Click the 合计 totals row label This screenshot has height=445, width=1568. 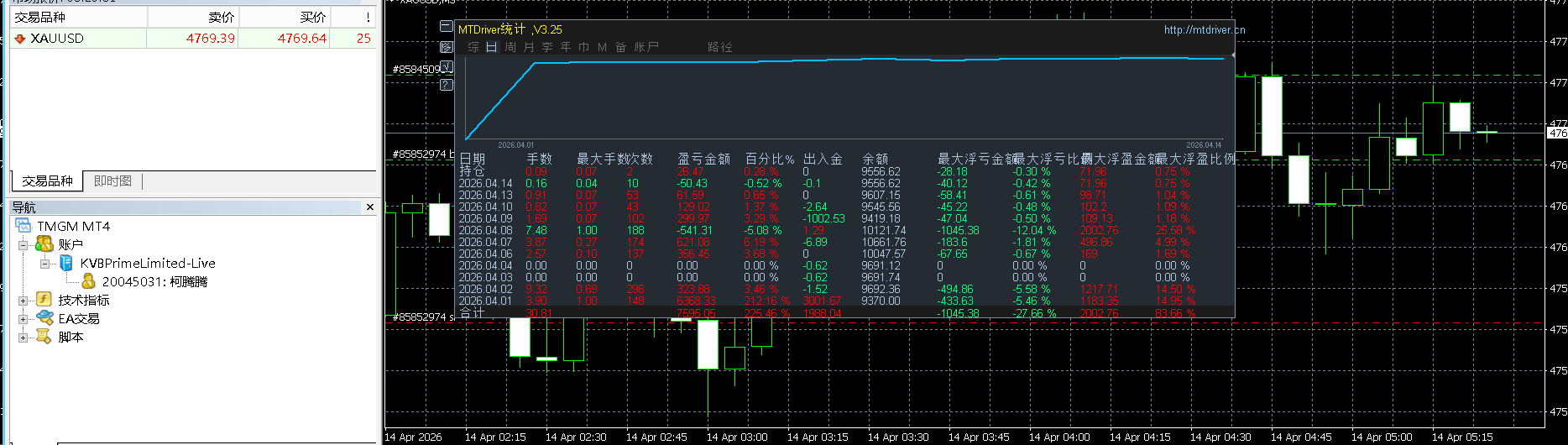click(x=472, y=312)
